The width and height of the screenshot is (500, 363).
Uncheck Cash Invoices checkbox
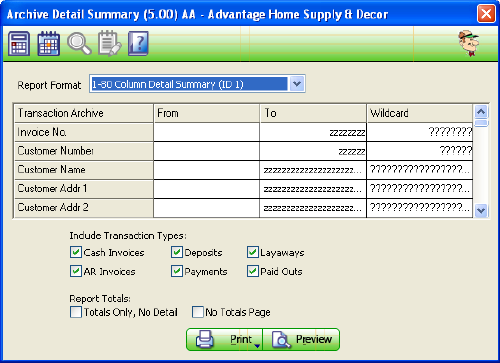pos(76,252)
